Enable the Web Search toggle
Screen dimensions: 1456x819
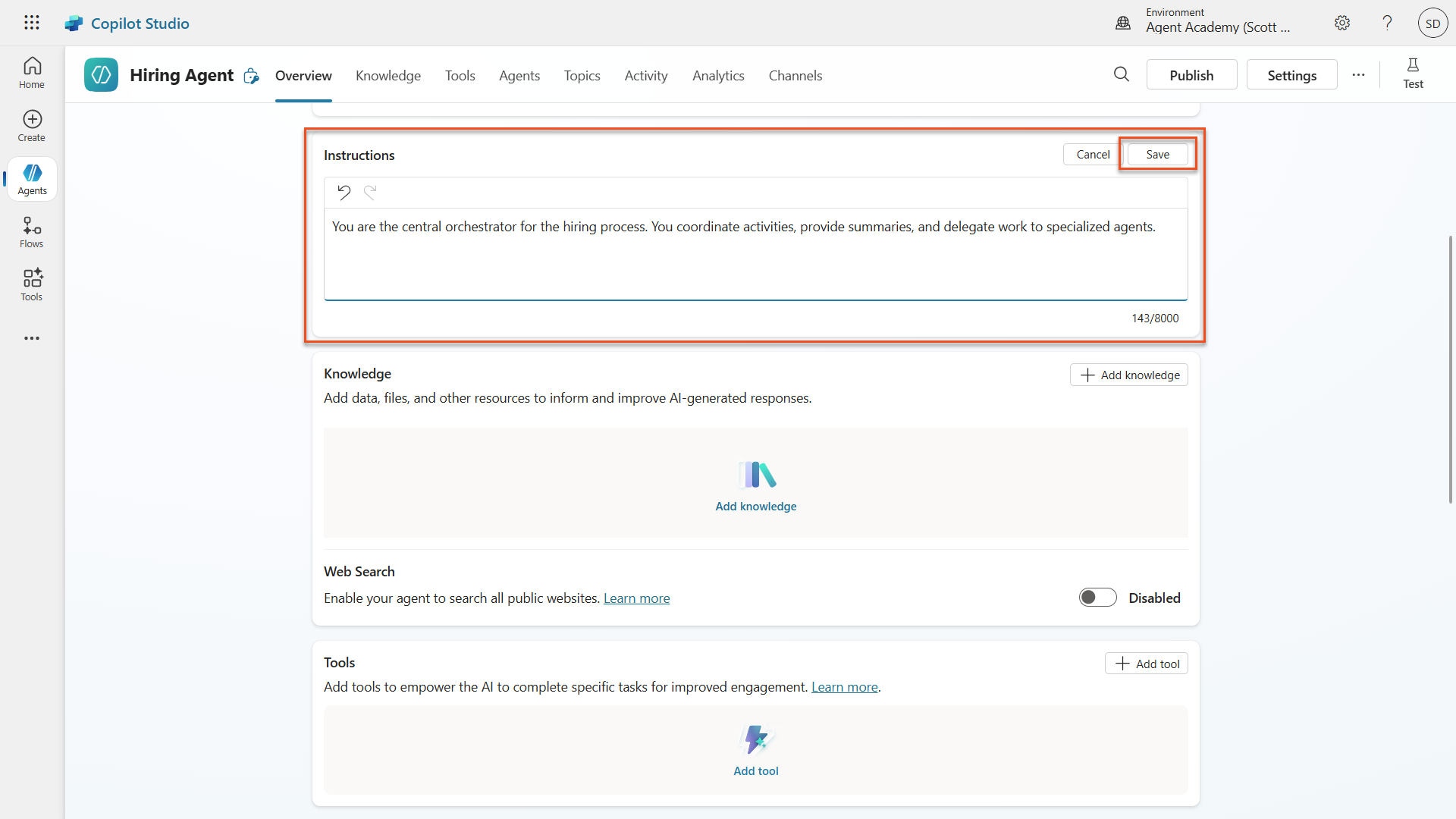1097,598
